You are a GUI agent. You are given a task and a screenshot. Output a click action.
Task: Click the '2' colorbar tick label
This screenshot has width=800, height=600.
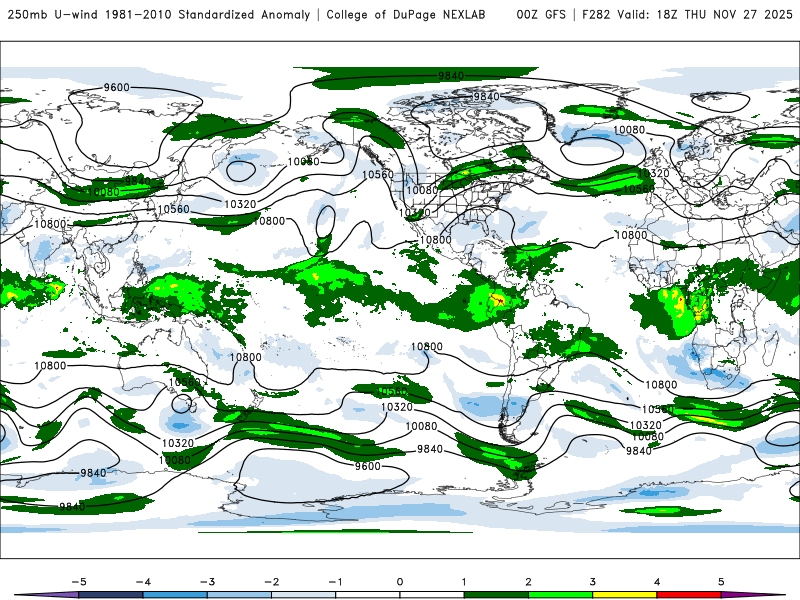point(529,582)
